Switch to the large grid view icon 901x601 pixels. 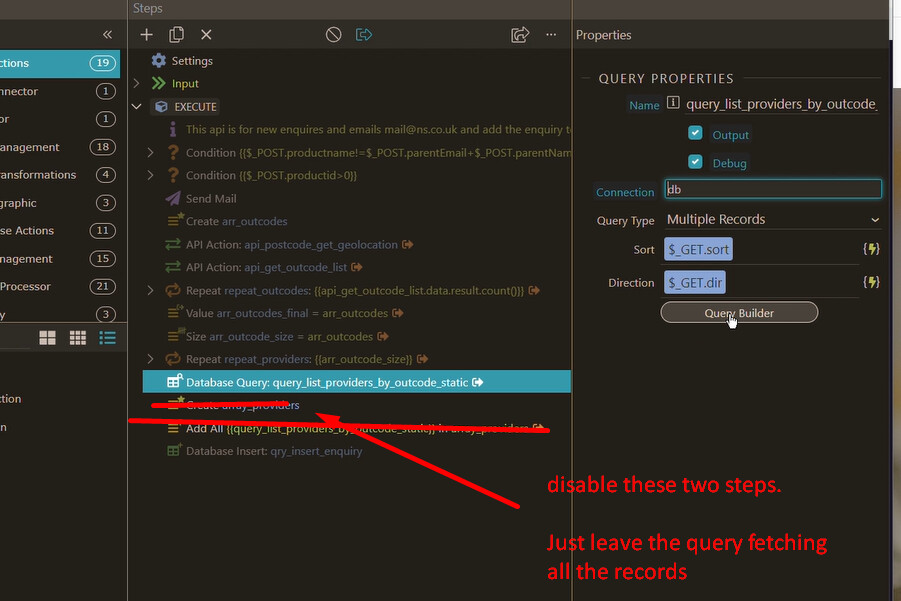(48, 338)
